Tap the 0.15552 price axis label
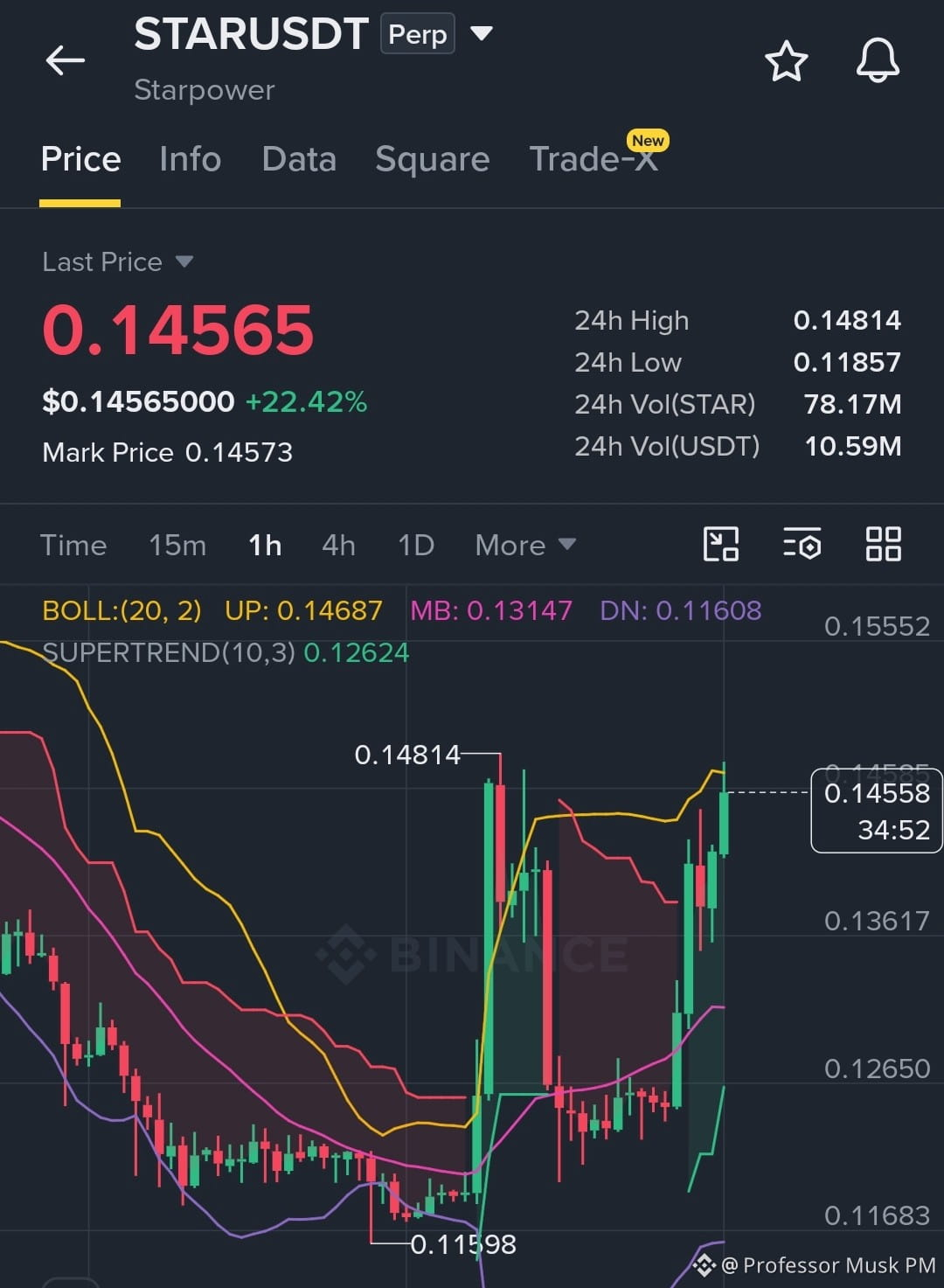 [x=877, y=626]
